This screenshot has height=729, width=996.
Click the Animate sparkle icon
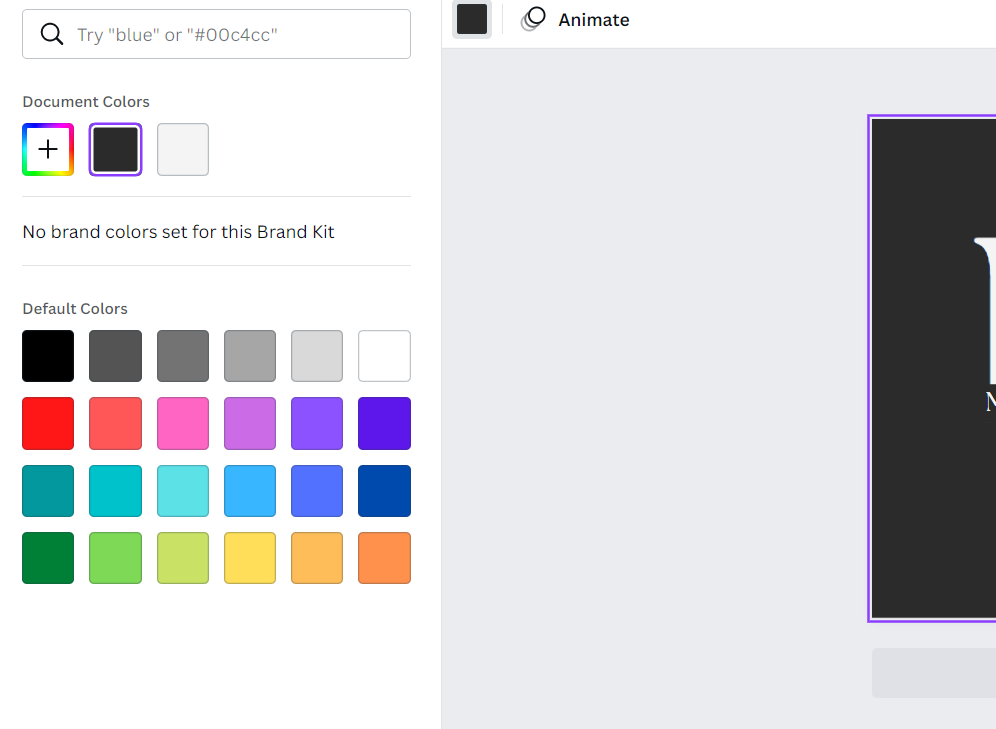533,18
